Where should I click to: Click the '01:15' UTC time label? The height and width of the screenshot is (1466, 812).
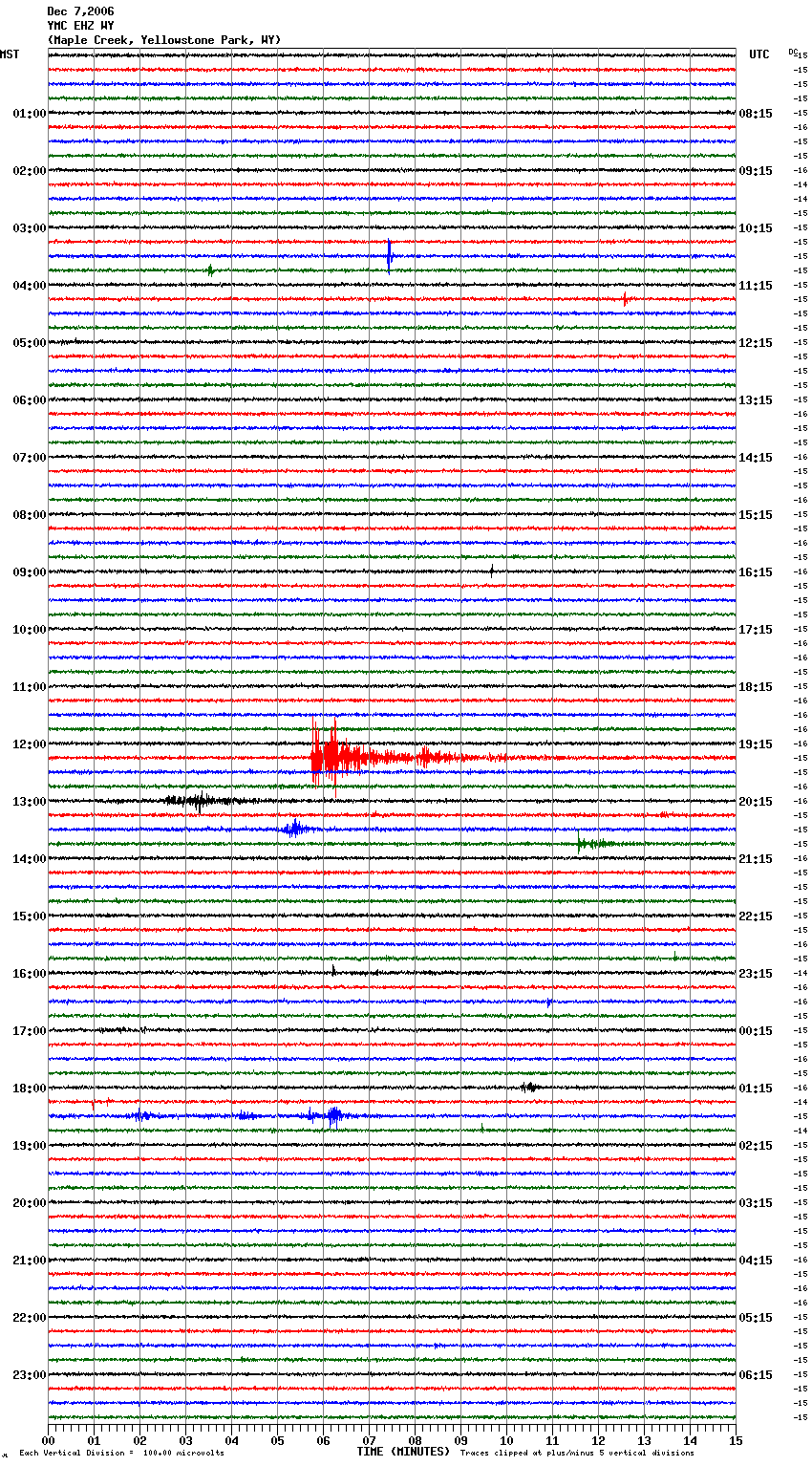(x=756, y=1089)
